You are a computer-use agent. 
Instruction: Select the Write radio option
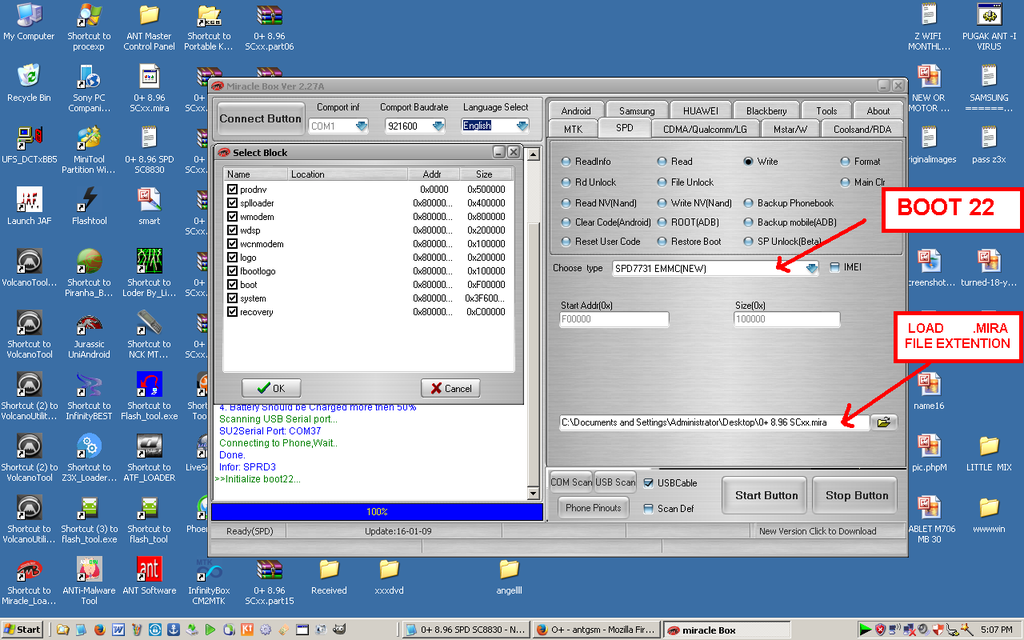tap(748, 161)
